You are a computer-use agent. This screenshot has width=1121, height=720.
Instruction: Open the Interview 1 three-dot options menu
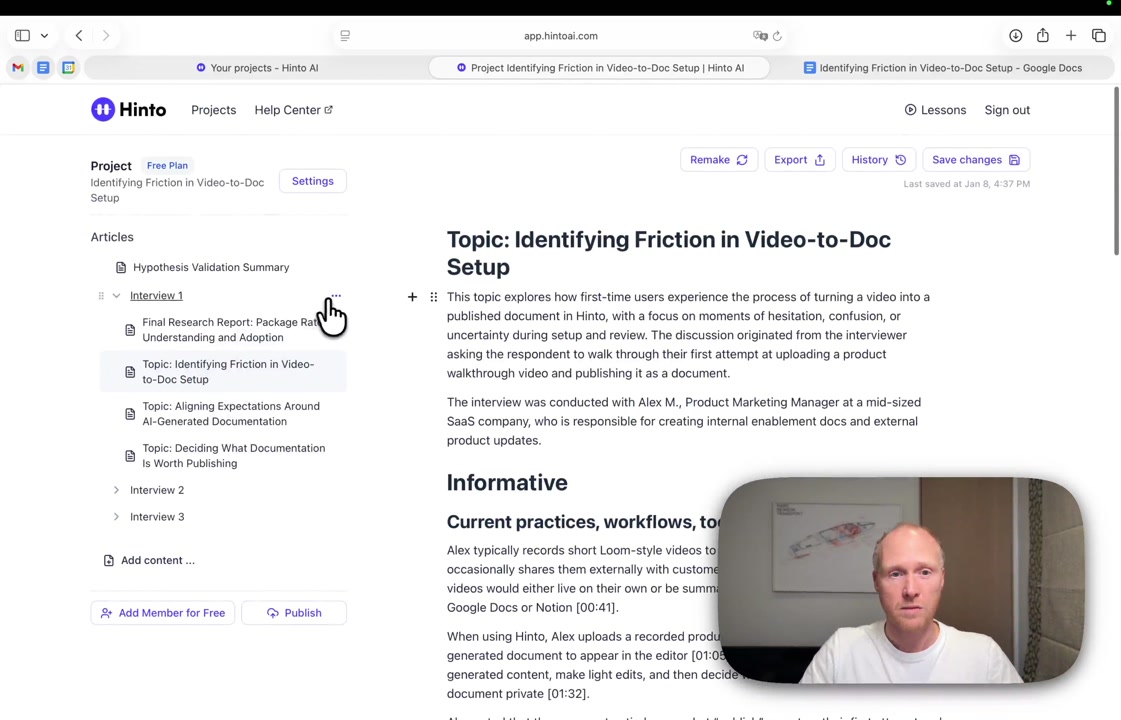click(x=336, y=296)
